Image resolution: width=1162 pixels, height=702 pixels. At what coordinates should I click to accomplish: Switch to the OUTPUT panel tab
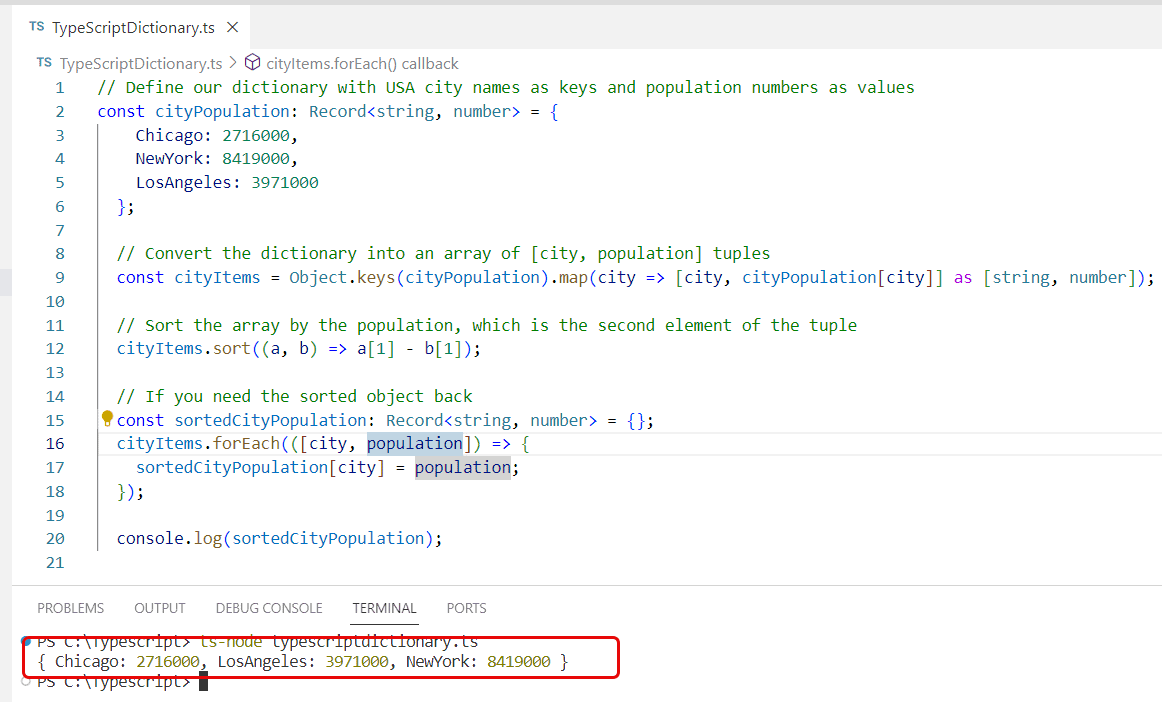tap(159, 608)
